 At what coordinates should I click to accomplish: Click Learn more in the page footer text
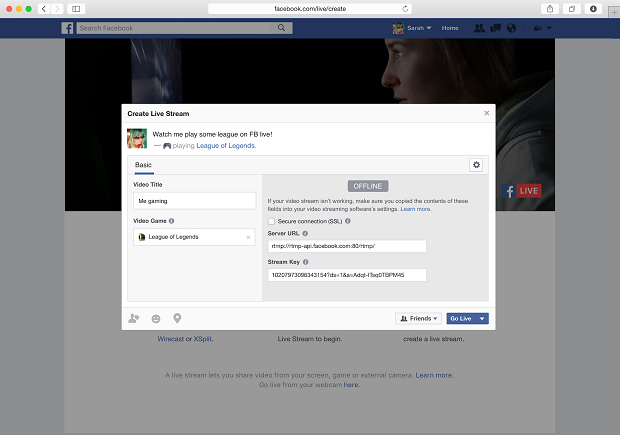pos(434,375)
